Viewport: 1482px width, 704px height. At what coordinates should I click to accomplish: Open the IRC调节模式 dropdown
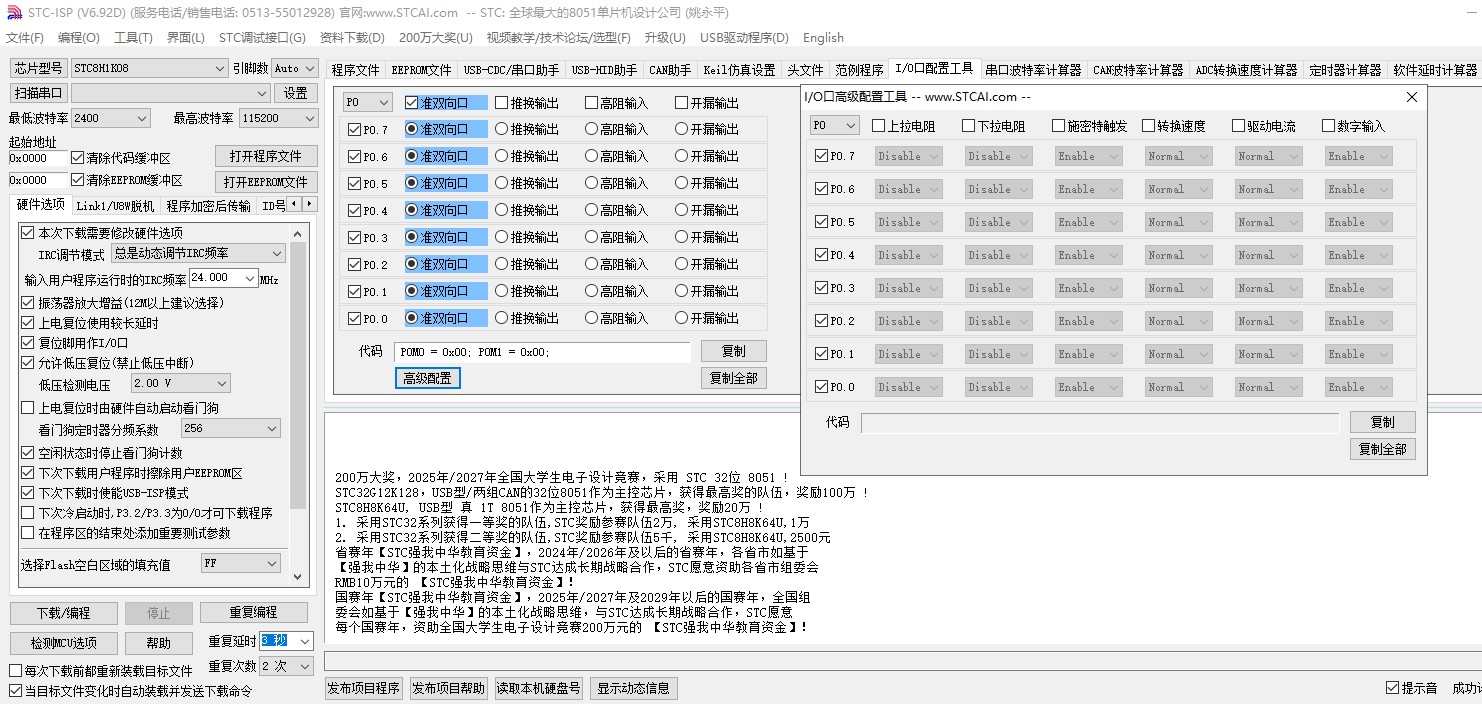(199, 254)
